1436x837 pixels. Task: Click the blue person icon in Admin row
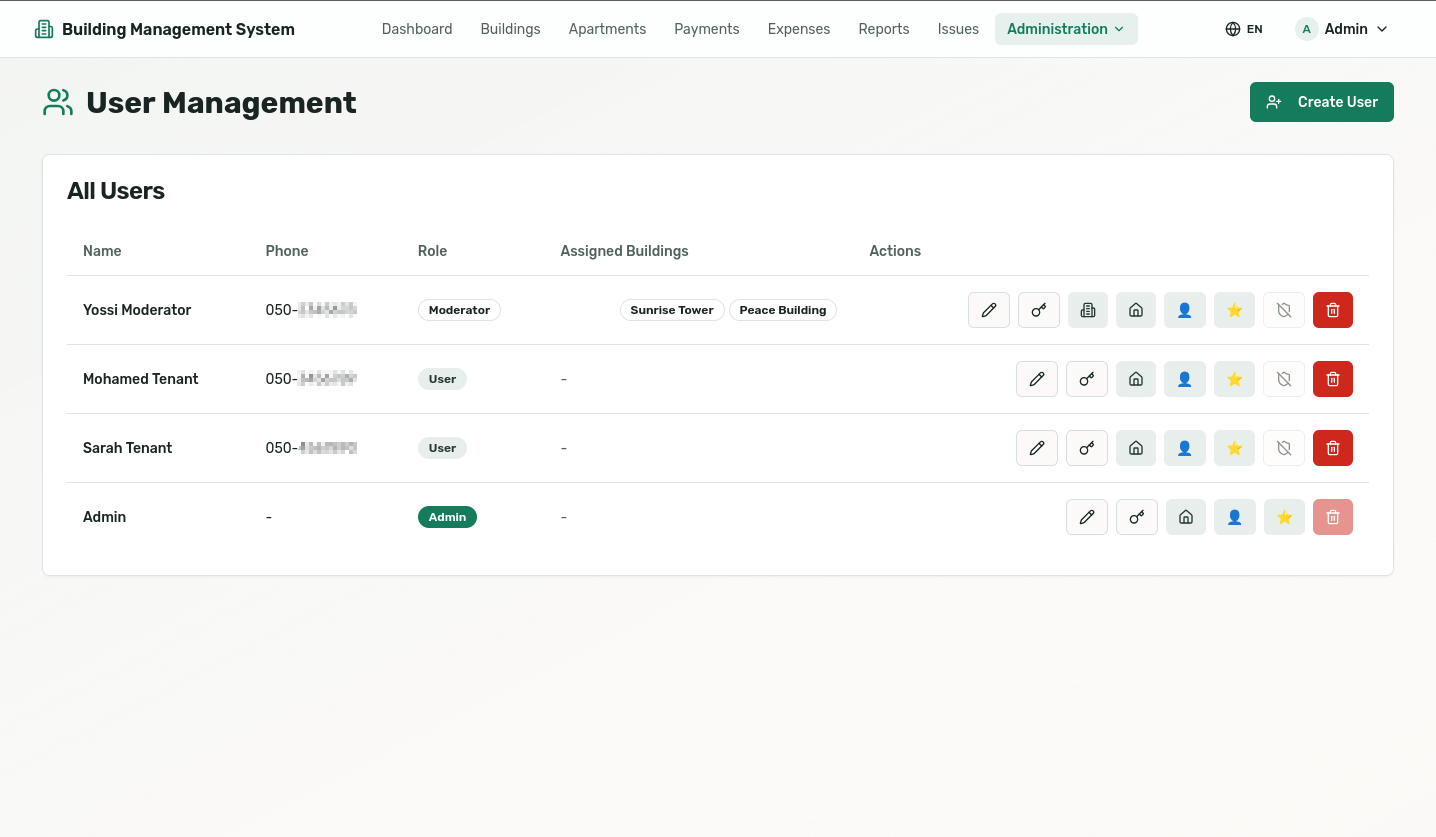[x=1234, y=517]
